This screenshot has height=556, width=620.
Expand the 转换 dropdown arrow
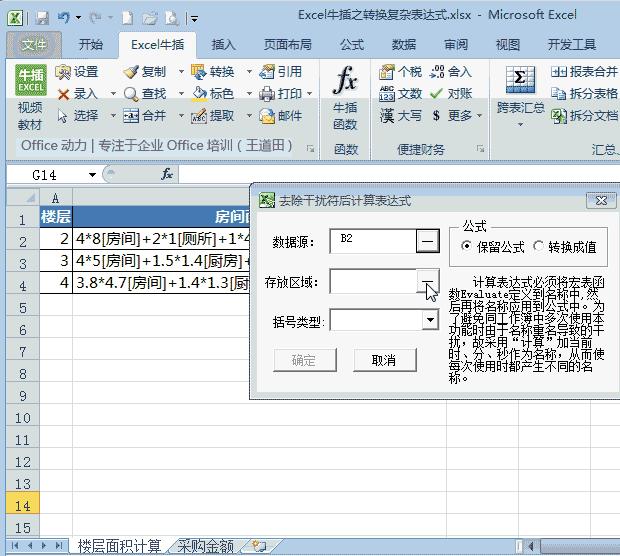(x=249, y=72)
